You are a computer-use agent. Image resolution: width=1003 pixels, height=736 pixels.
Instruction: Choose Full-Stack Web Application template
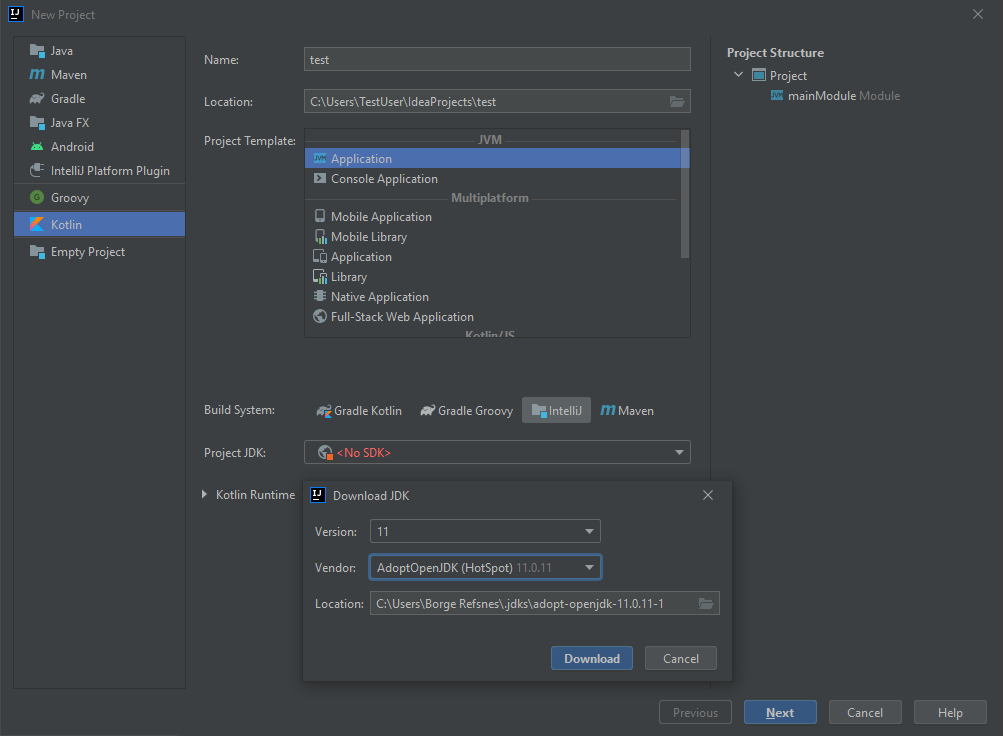point(402,317)
